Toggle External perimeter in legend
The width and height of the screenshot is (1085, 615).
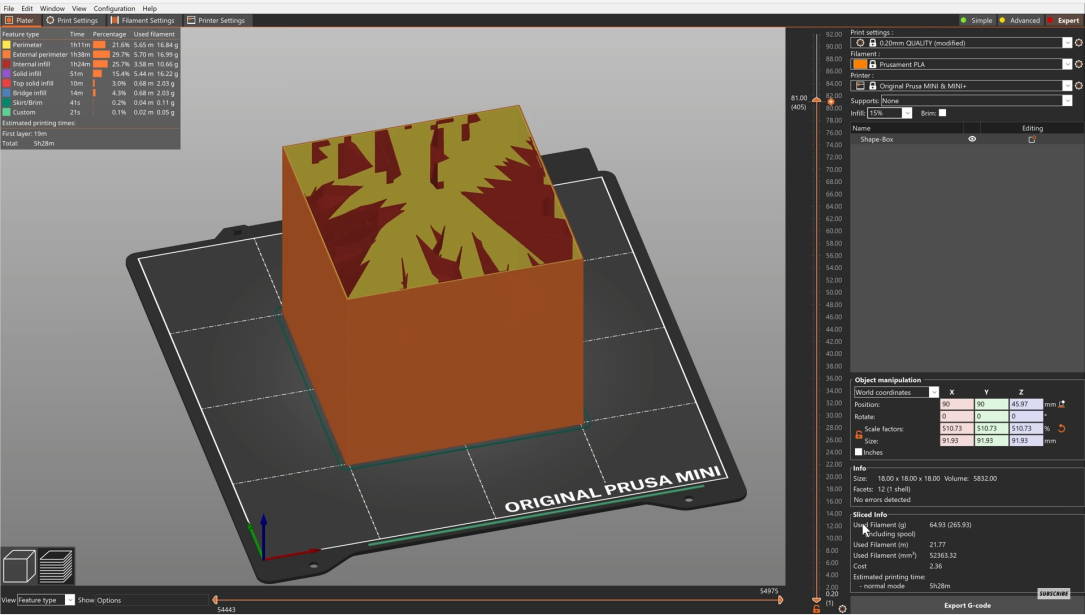[x=35, y=54]
